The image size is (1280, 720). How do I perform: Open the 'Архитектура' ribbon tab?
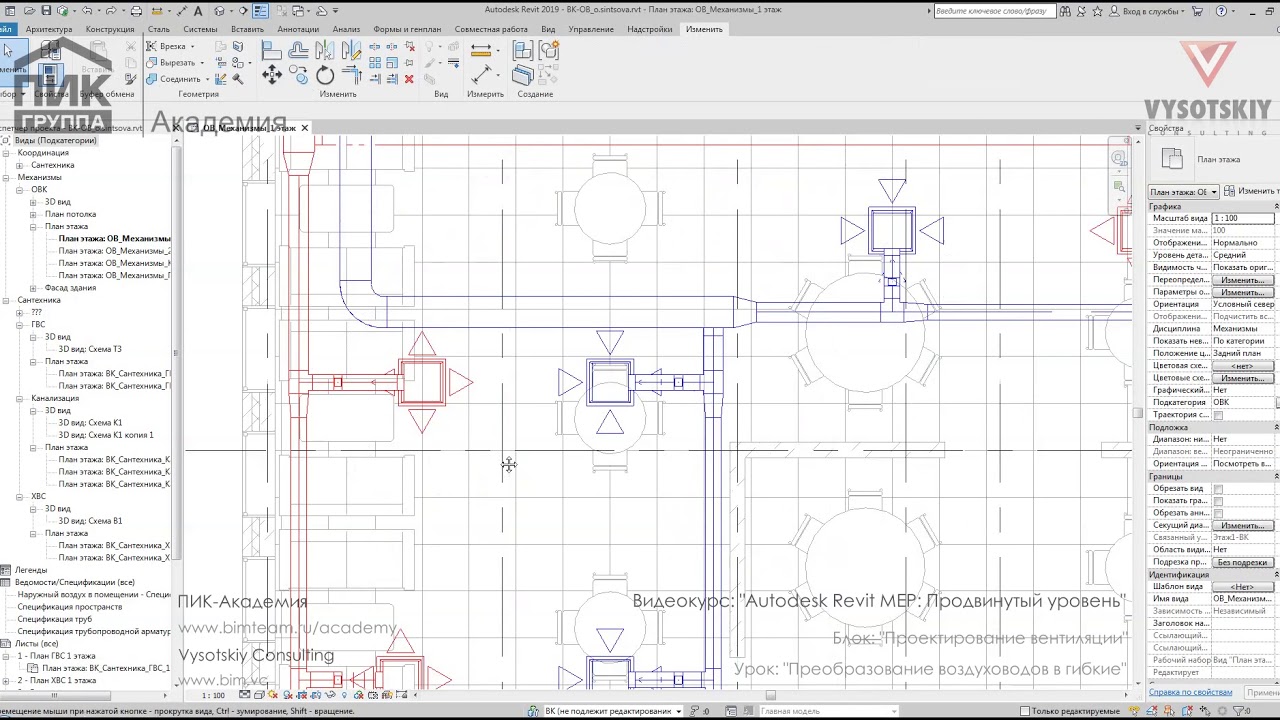49,29
